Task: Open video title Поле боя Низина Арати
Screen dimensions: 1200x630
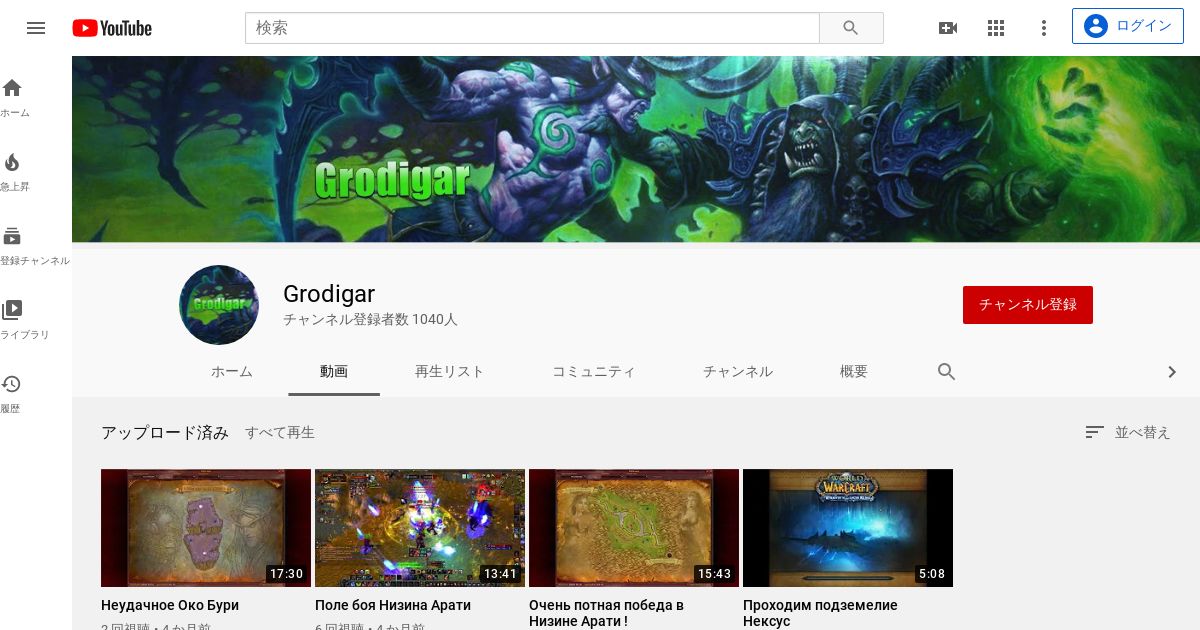Action: tap(393, 605)
